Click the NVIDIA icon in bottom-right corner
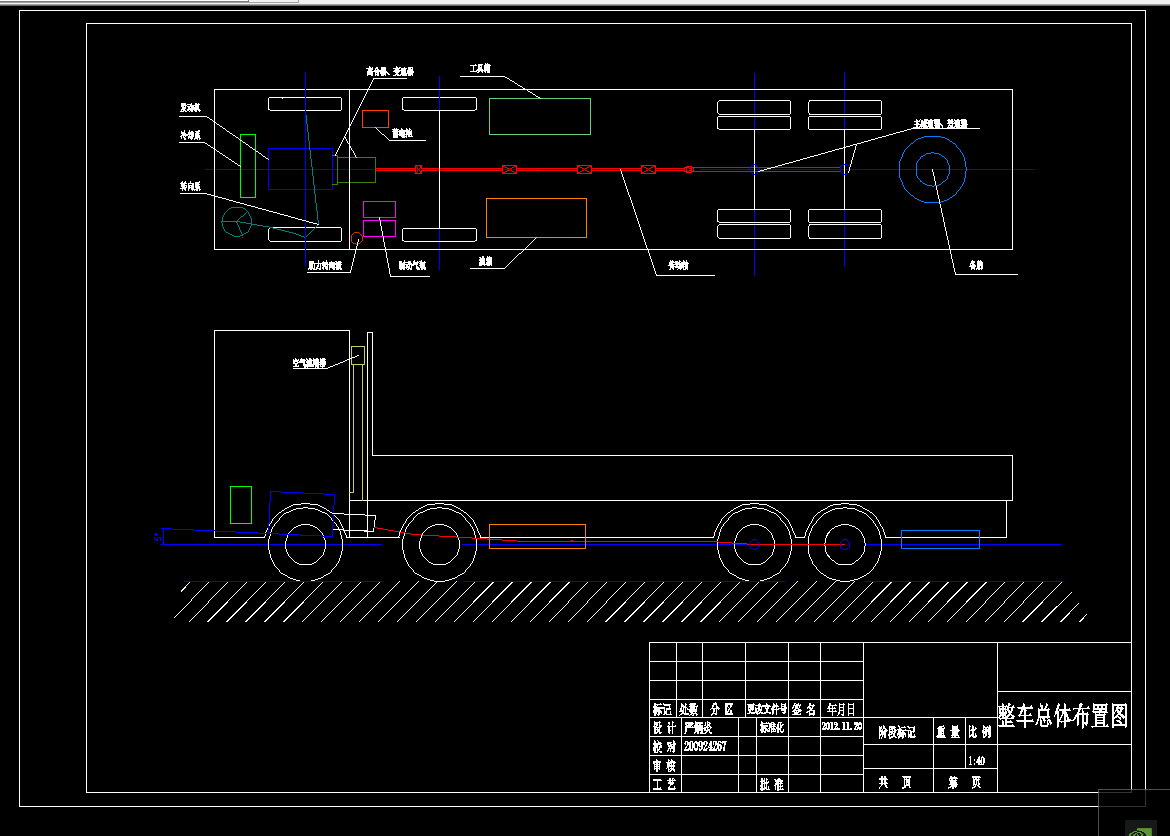Screen dimensions: 1170x836 (x=1136, y=828)
